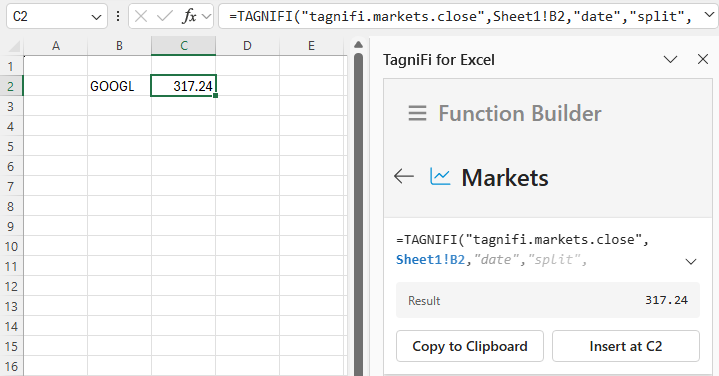Go back with the left arrow beside Markets
This screenshot has width=719, height=376.
point(404,177)
